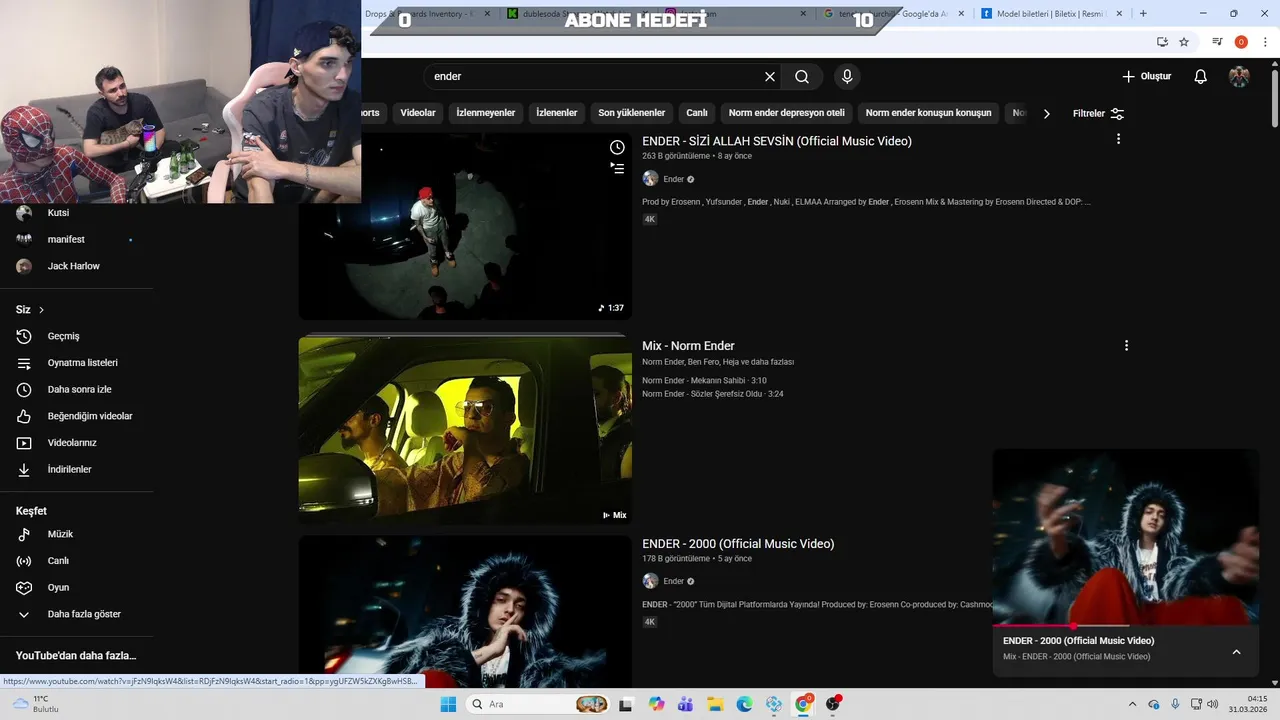
Task: Open the weather widget showing 11°C
Action: click(38, 704)
